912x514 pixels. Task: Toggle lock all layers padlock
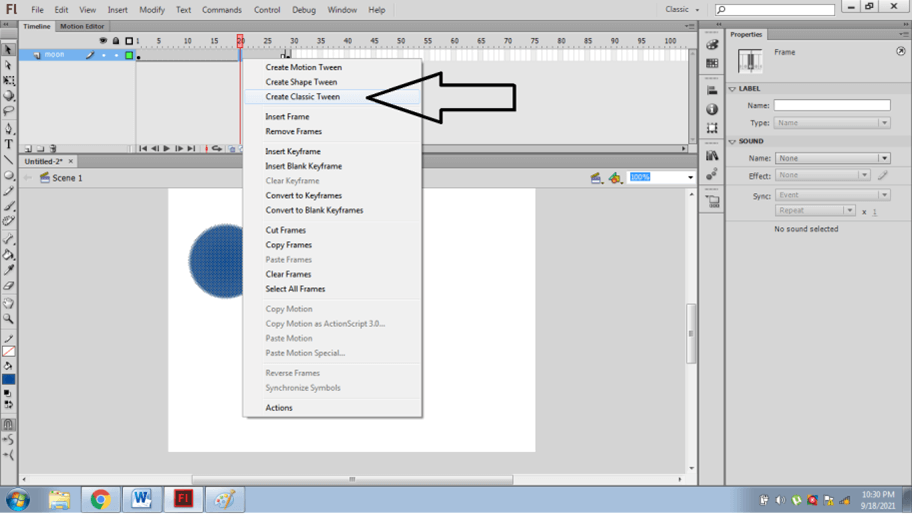tap(116, 41)
